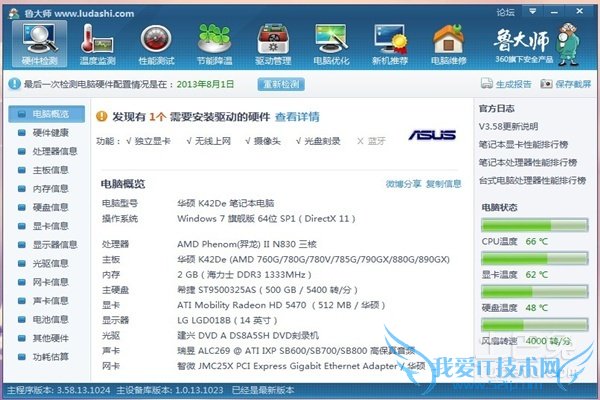Click the 显卡温度 progress bar
The width and height of the screenshot is (600, 400).
535,259
